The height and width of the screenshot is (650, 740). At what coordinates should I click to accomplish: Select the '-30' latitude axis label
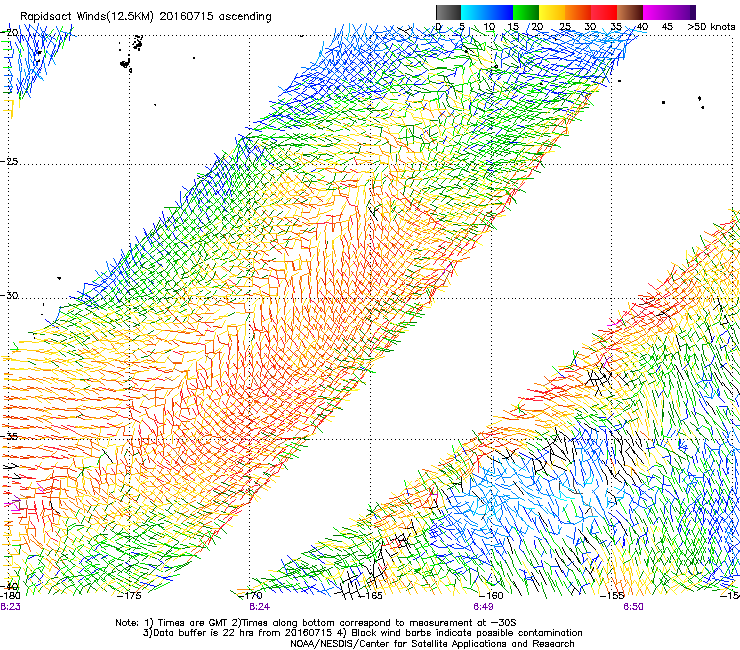click(x=9, y=295)
